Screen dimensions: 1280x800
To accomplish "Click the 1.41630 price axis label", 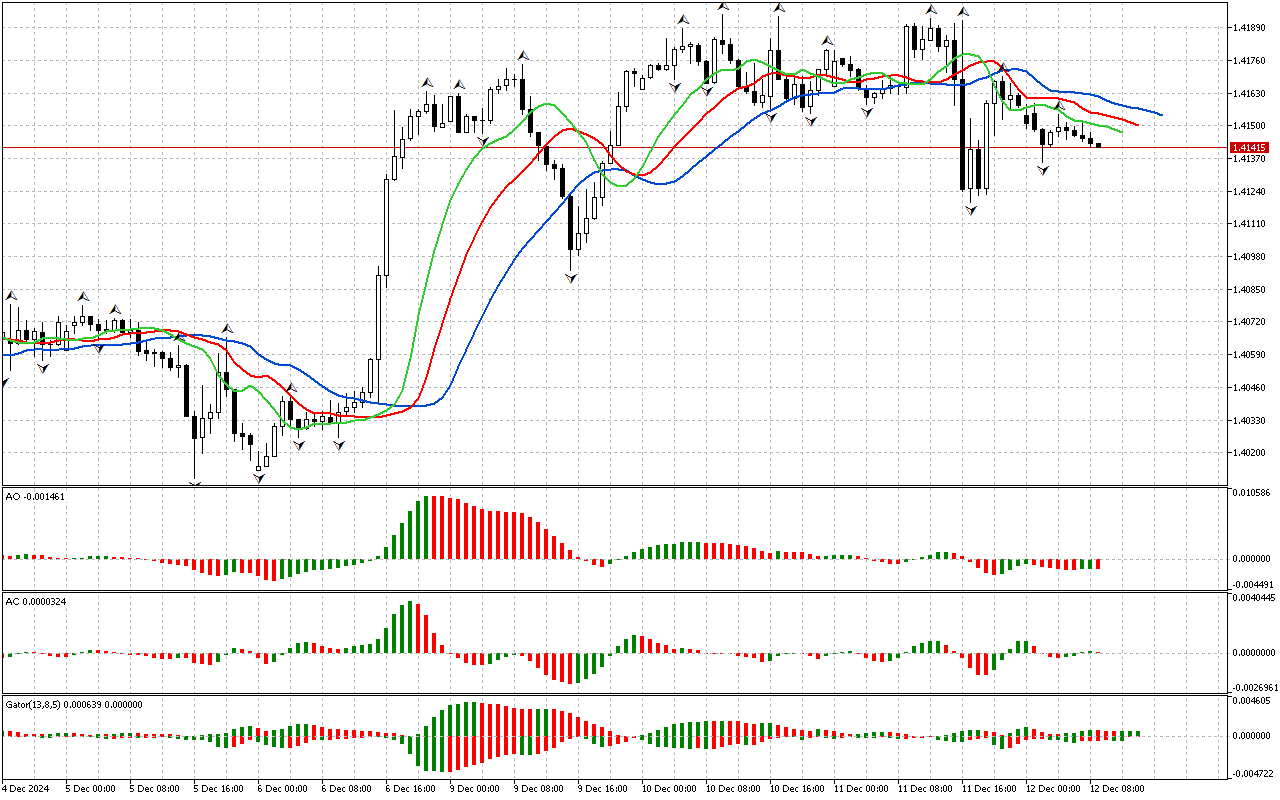I will coord(1251,94).
